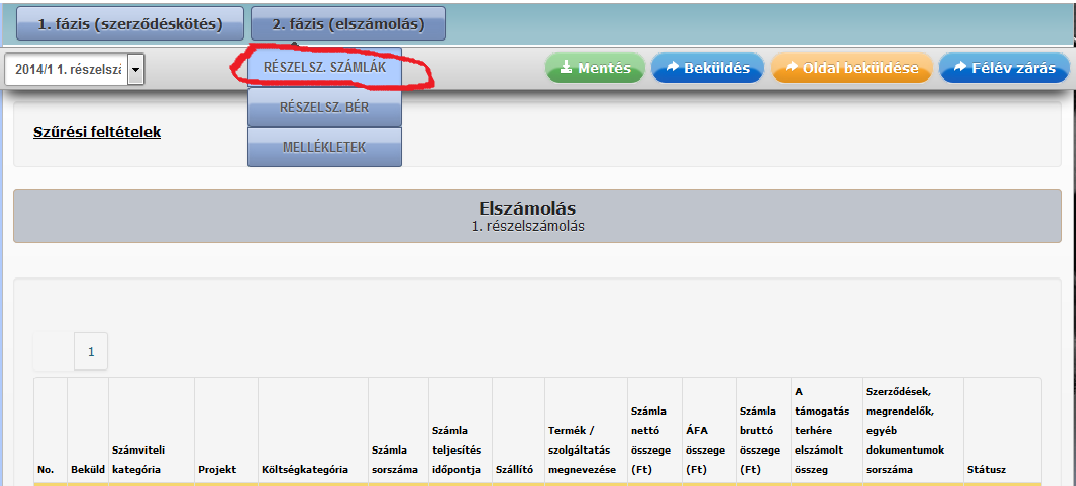Click the green Mentés button
1076x486 pixels.
tap(596, 68)
